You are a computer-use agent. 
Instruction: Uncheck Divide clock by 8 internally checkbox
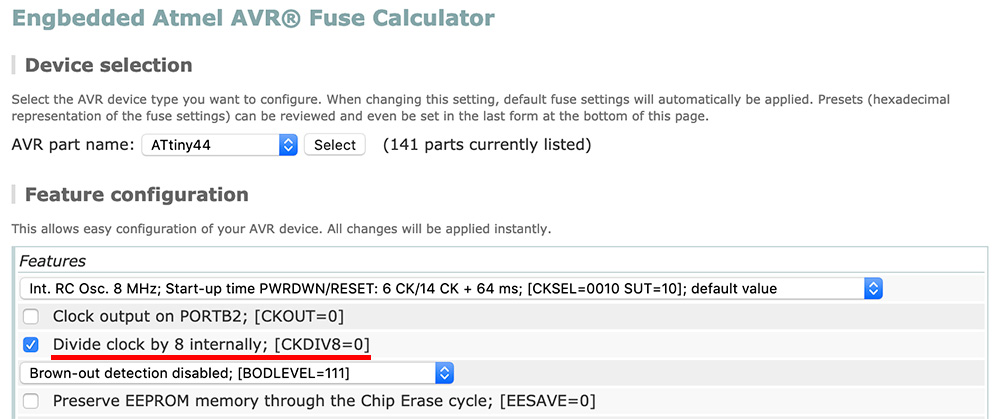(x=31, y=345)
